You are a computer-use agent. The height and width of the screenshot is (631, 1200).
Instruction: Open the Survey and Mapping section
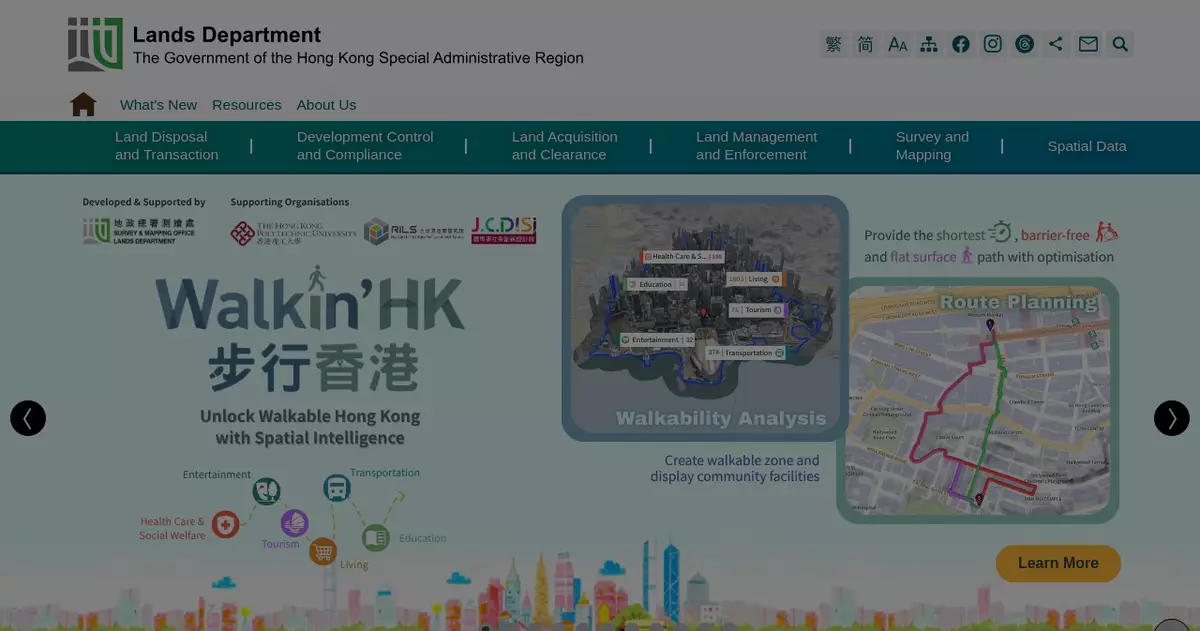coord(932,146)
